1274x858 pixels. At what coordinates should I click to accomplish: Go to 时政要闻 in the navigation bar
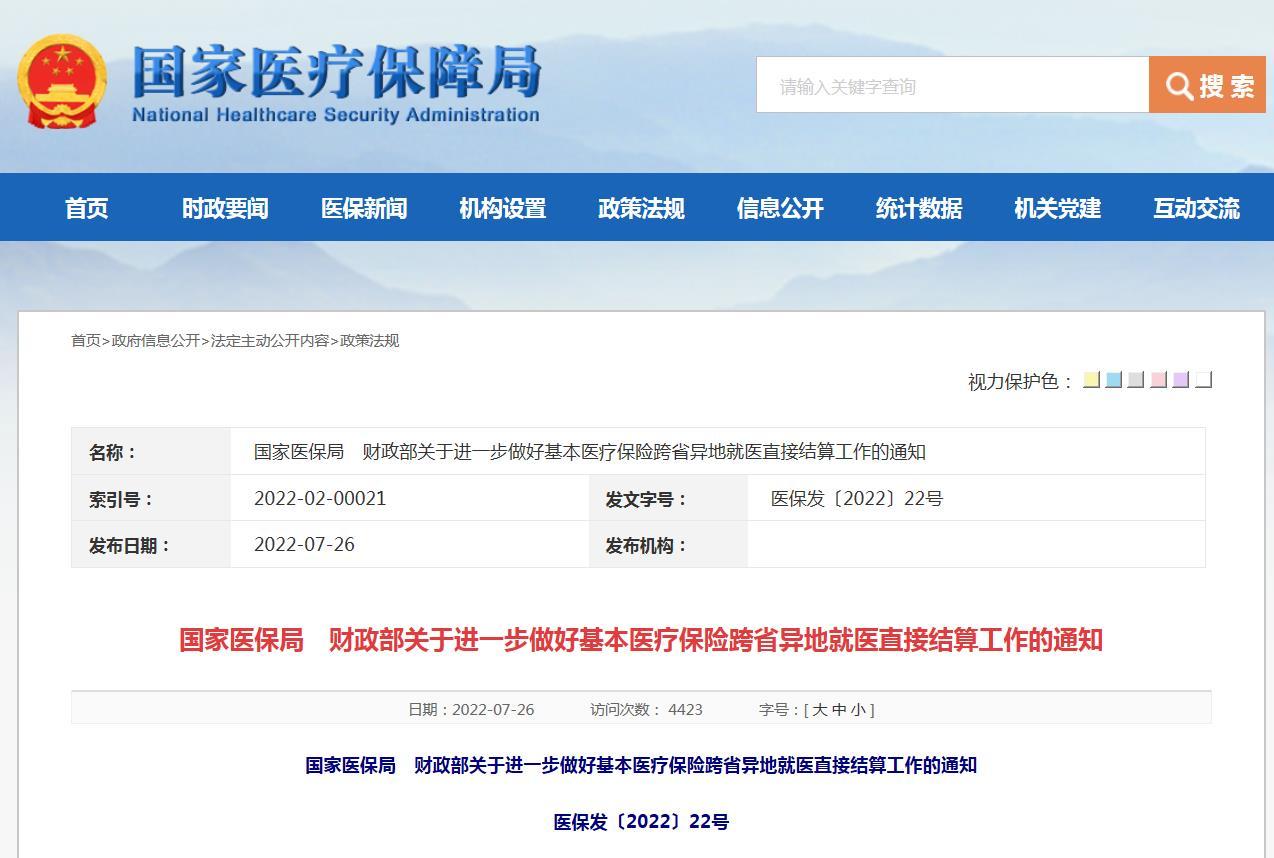pos(225,208)
